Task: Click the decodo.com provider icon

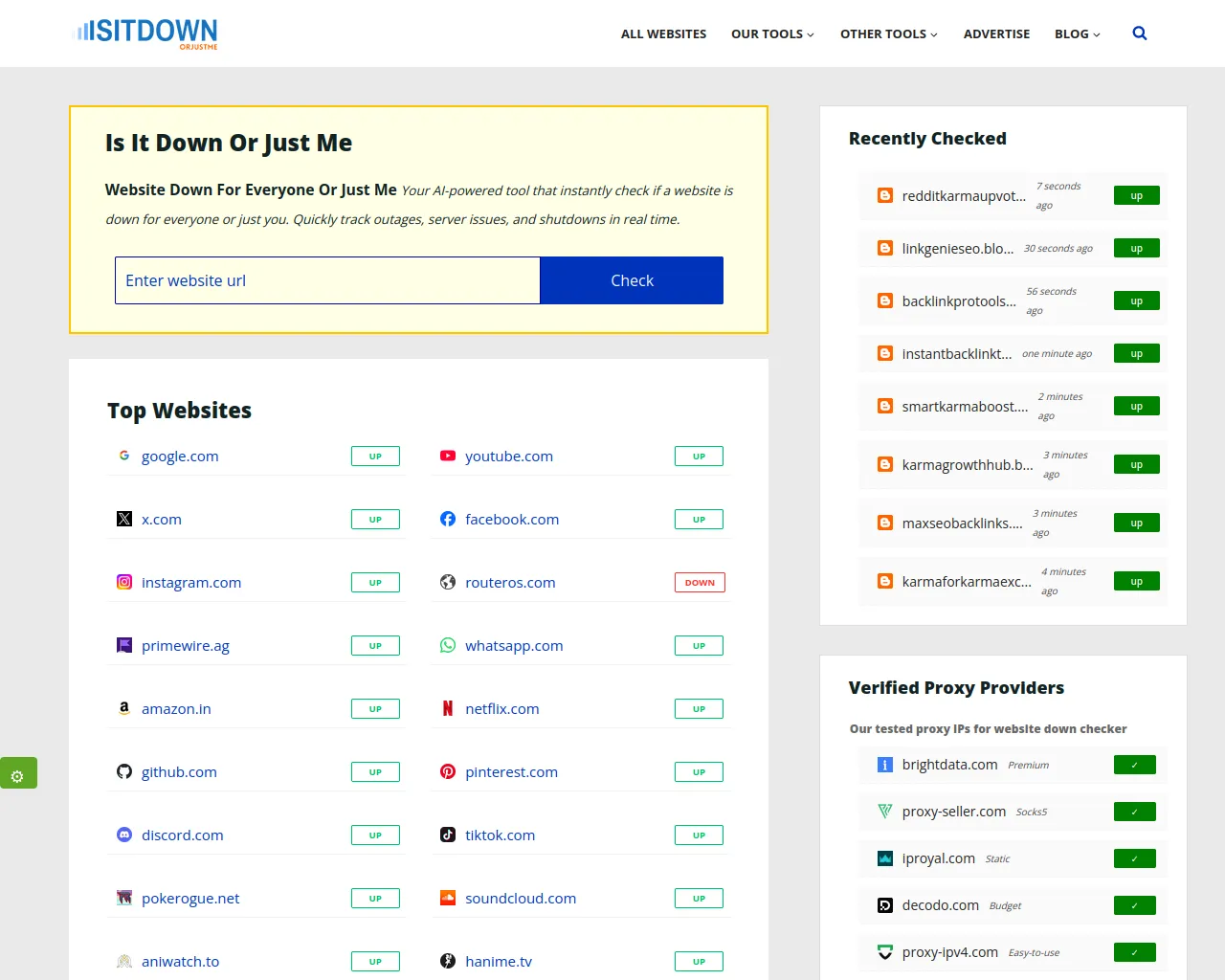Action: coord(885,905)
